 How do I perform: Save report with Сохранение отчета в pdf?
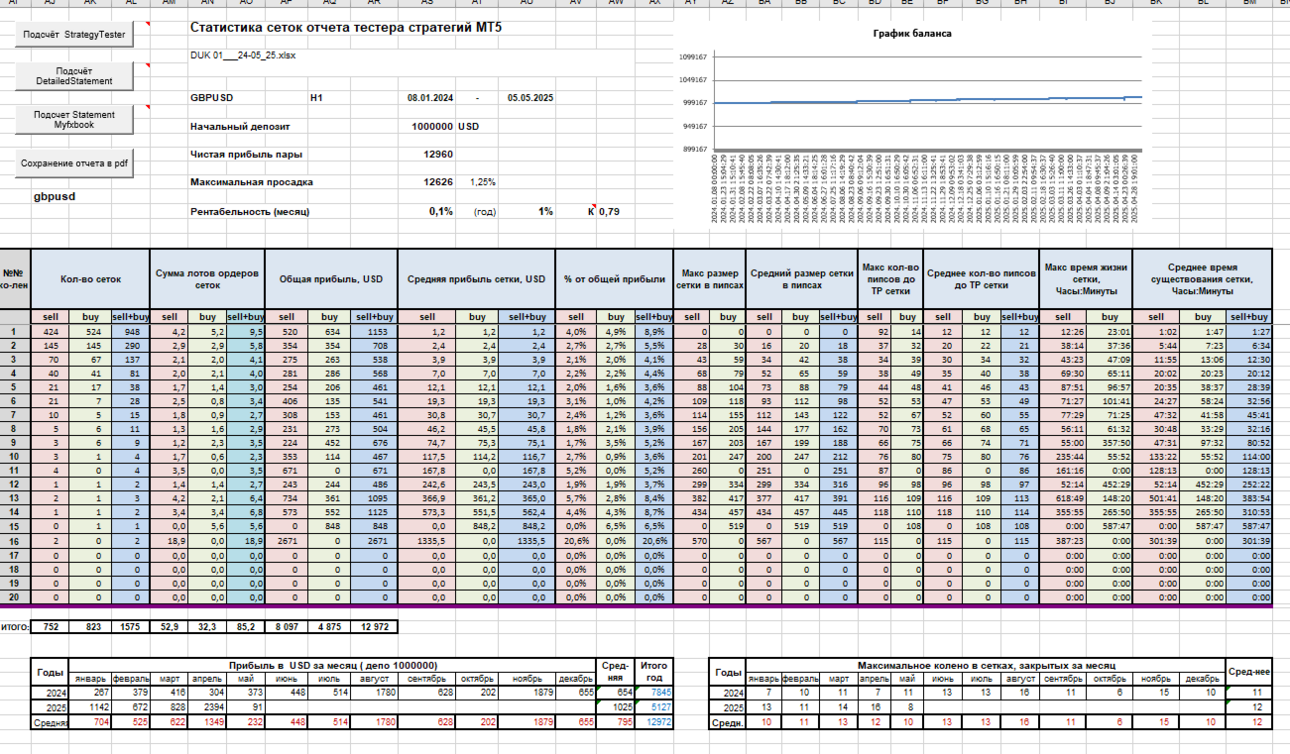tap(74, 163)
